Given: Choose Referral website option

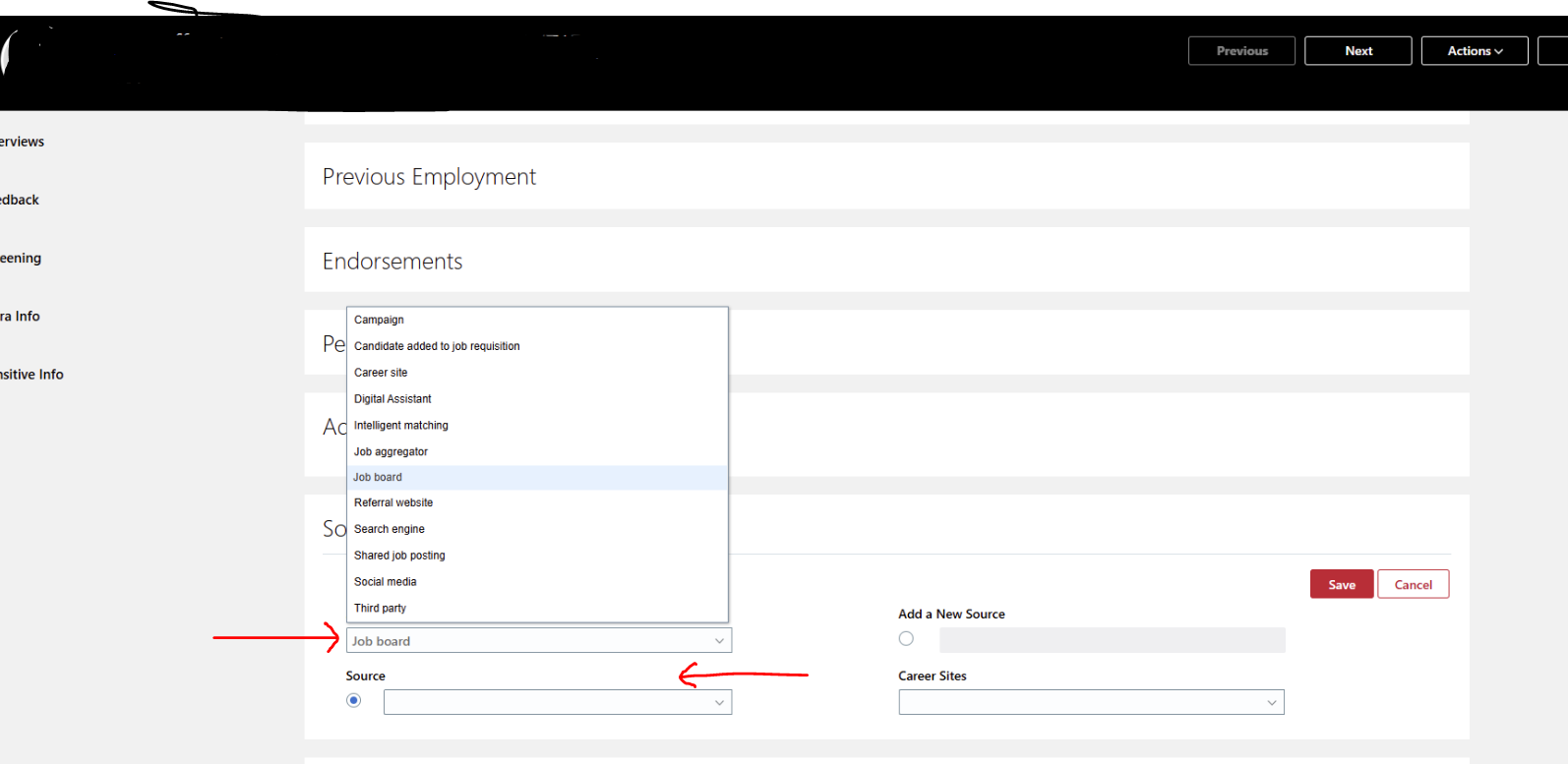Looking at the screenshot, I should click(x=537, y=502).
